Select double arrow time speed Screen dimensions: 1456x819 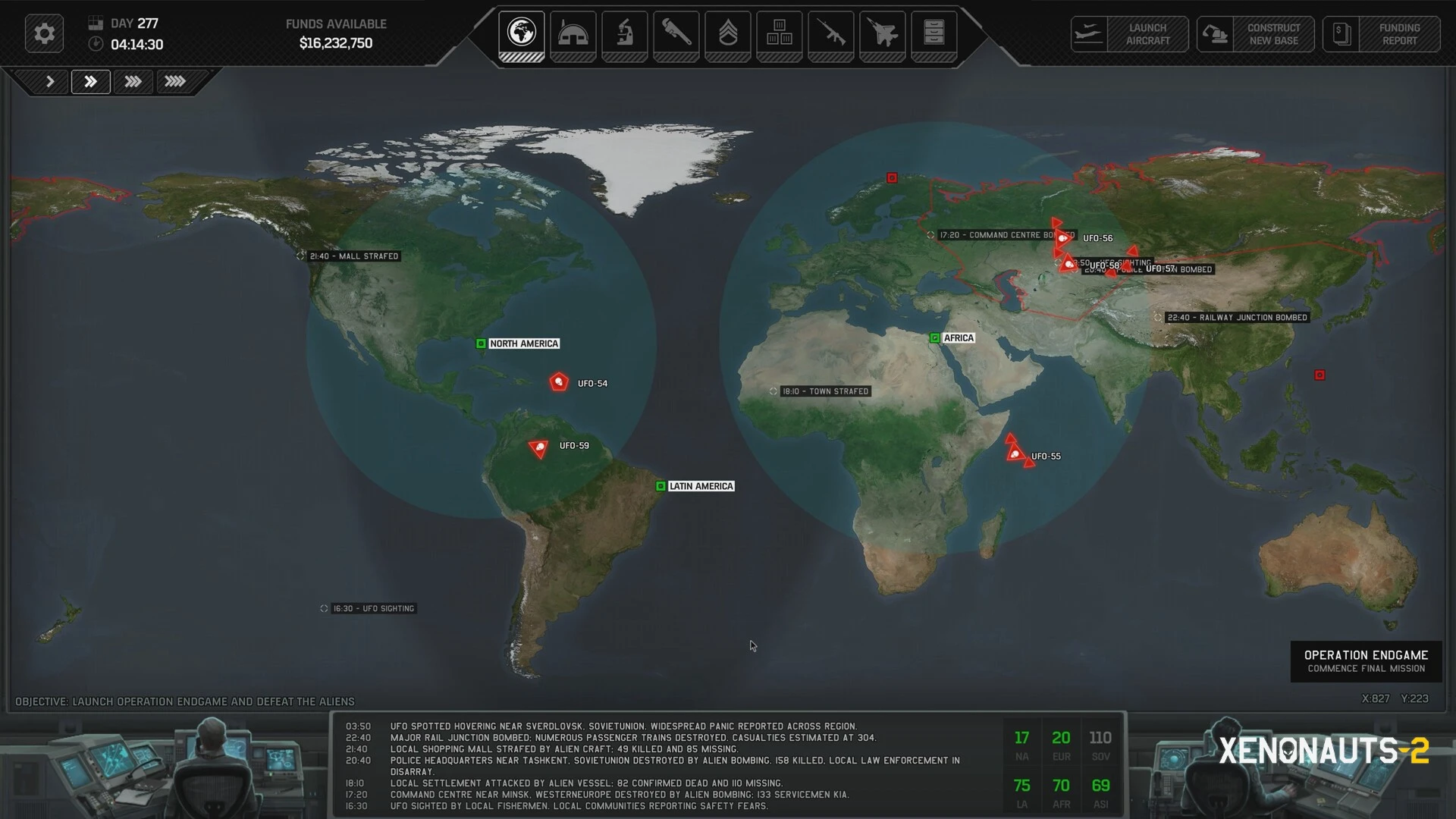pyautogui.click(x=90, y=81)
